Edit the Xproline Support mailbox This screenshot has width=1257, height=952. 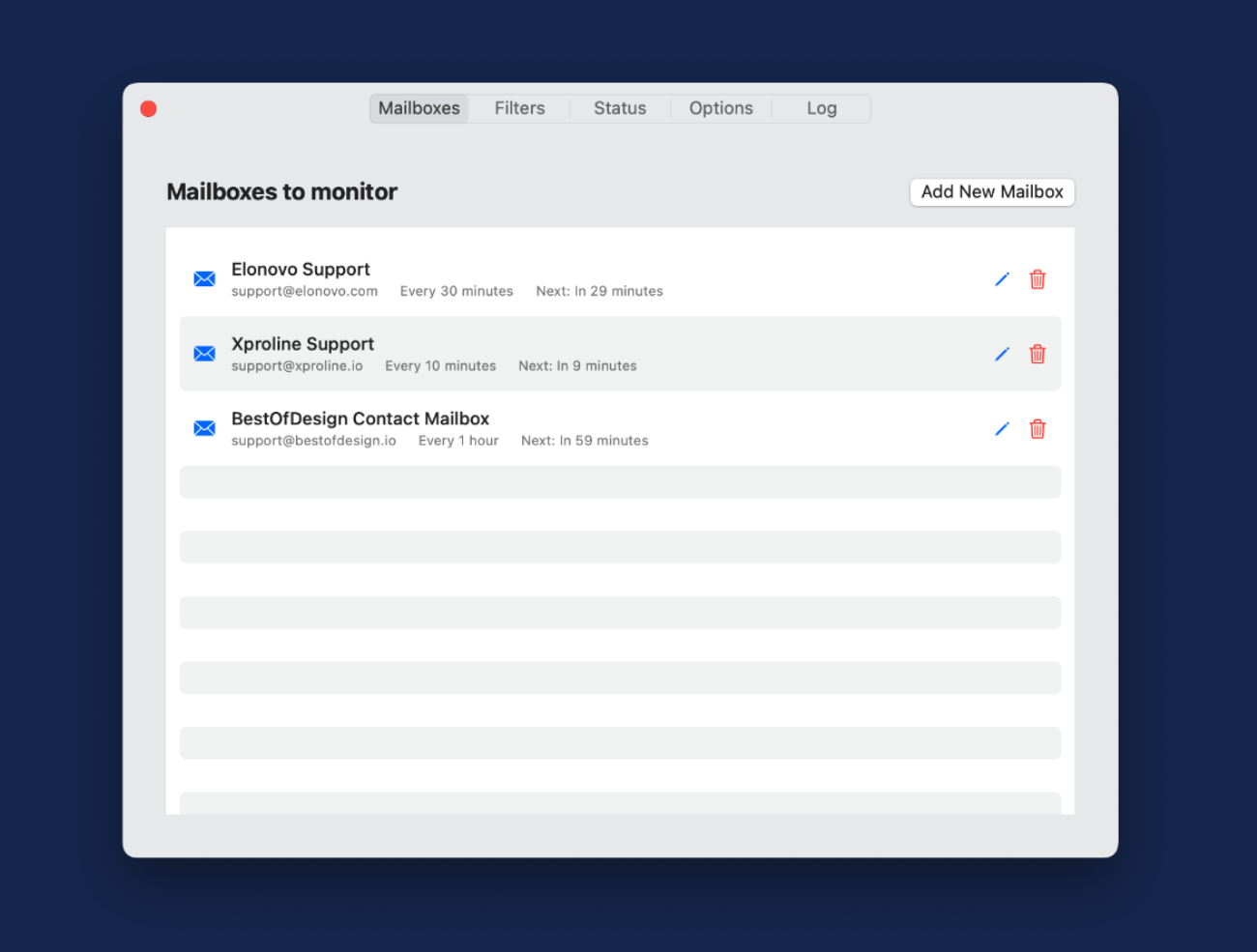[x=1002, y=354]
